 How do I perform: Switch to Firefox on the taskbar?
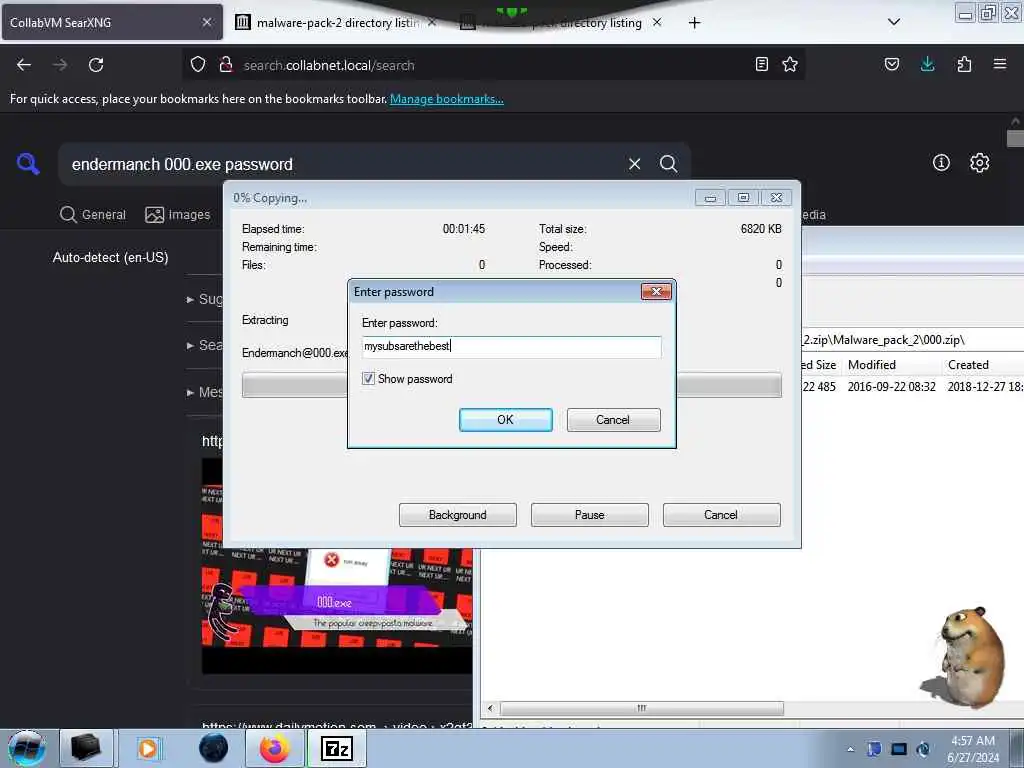click(x=274, y=748)
